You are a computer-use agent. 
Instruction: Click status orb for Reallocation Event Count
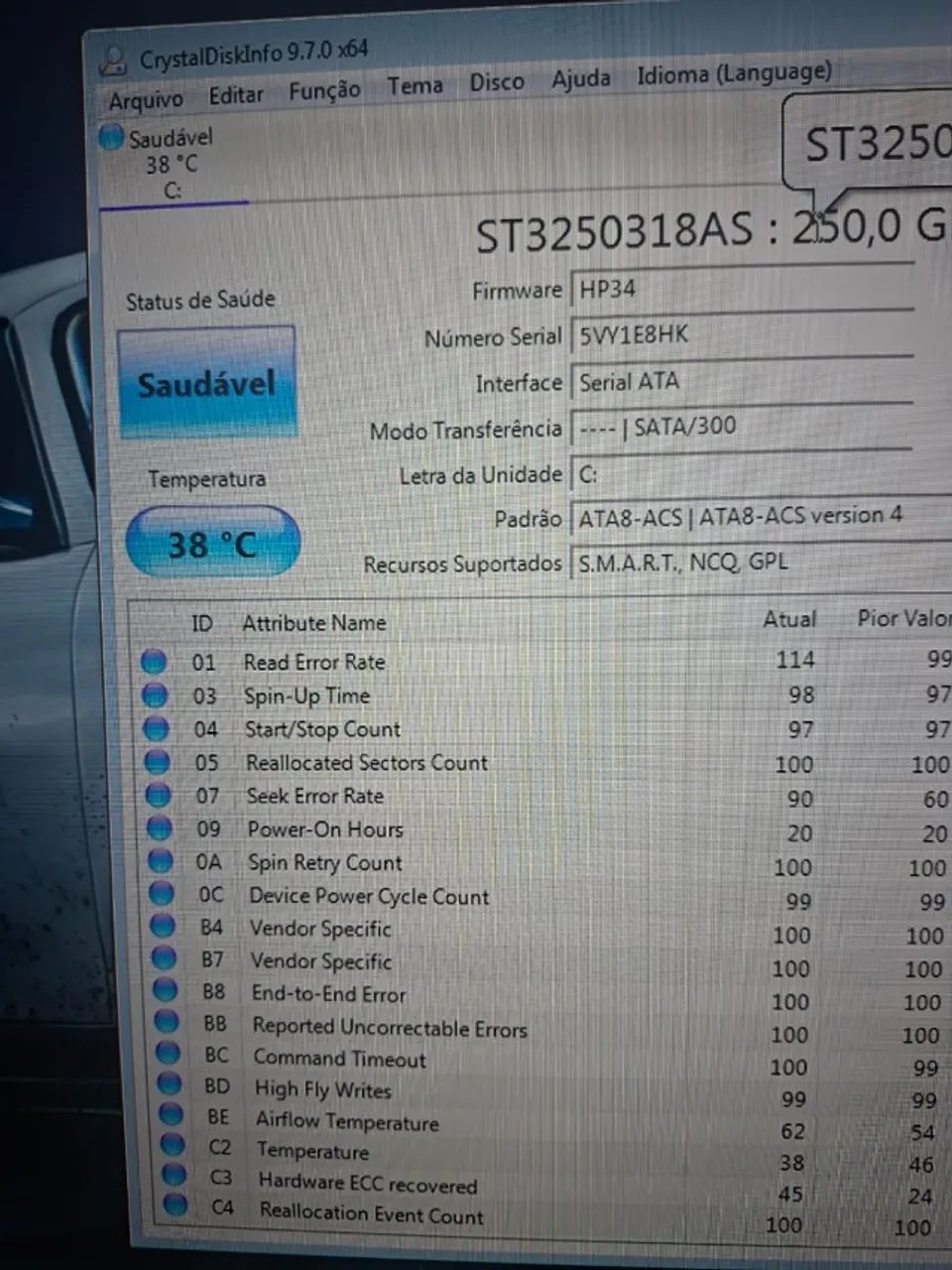click(x=176, y=1205)
